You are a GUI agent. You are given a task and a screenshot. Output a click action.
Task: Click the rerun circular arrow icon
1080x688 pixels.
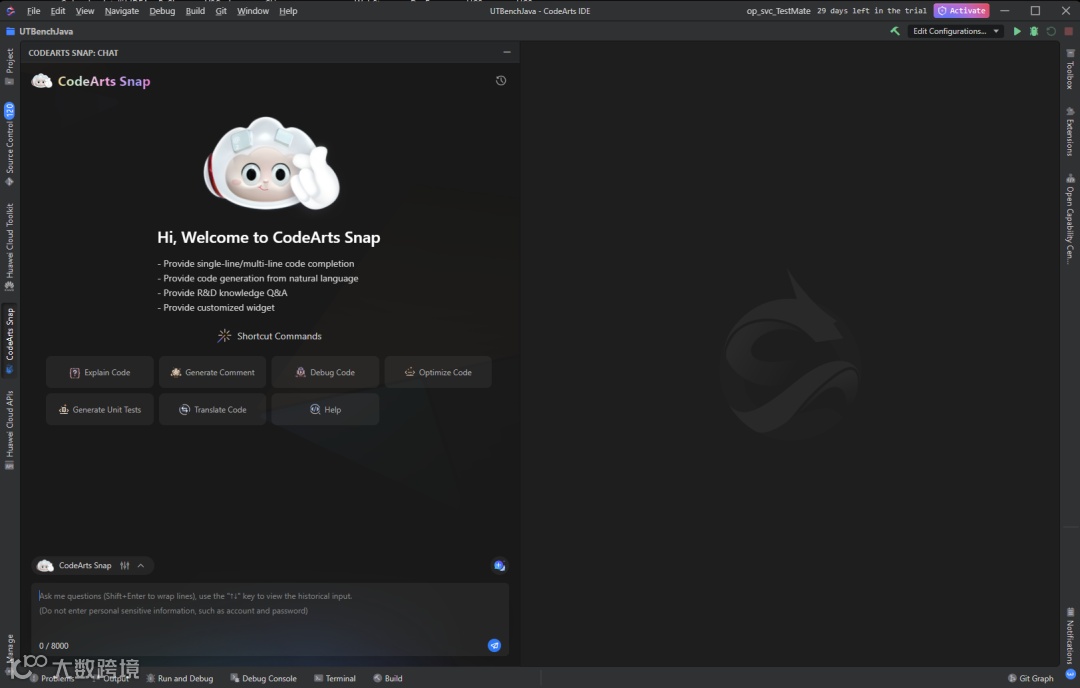tap(1051, 31)
